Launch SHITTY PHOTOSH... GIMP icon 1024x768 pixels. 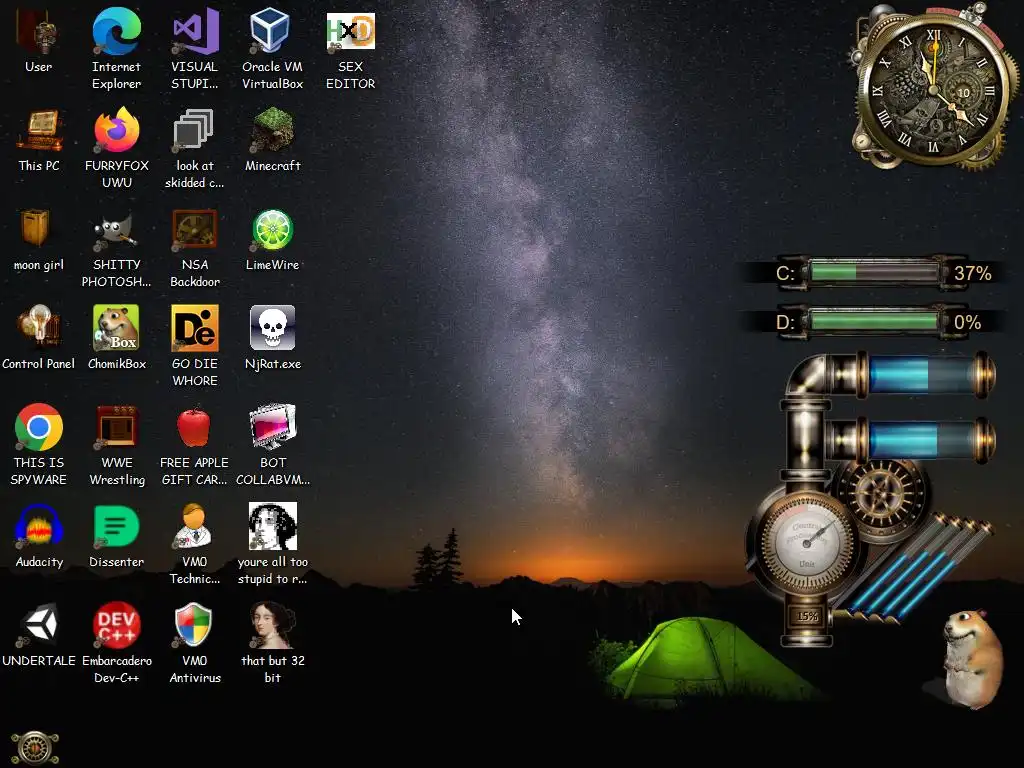pos(116,230)
